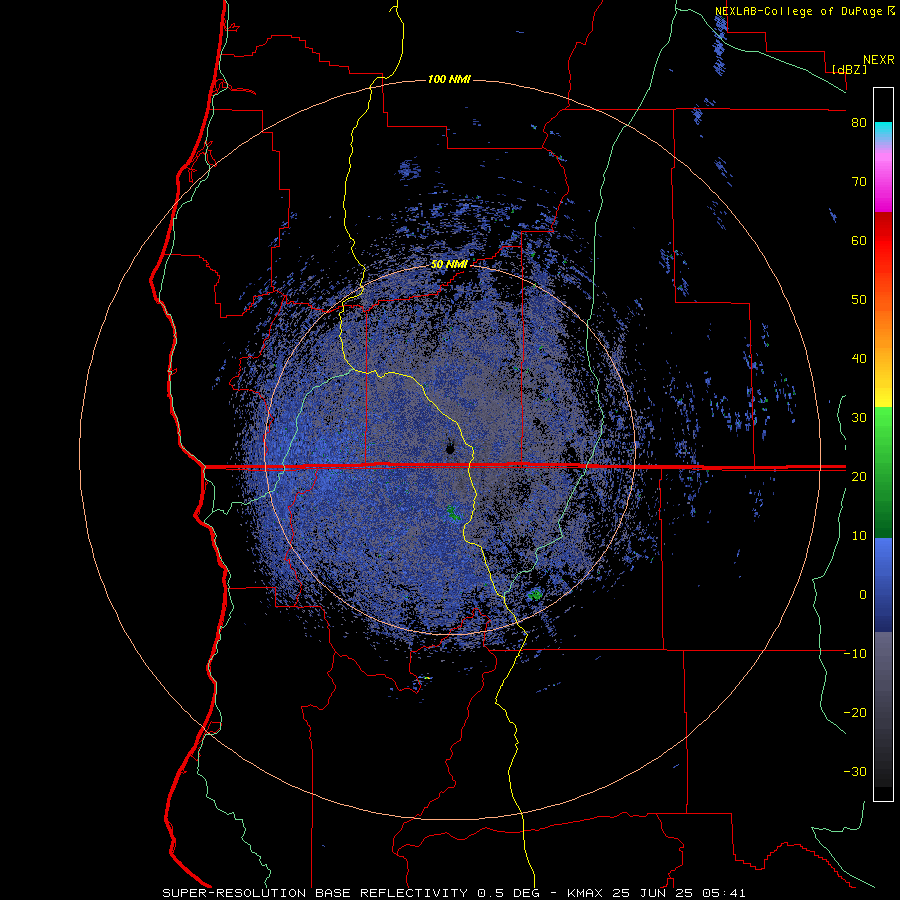Click the black radar site marker at center

[x=450, y=448]
